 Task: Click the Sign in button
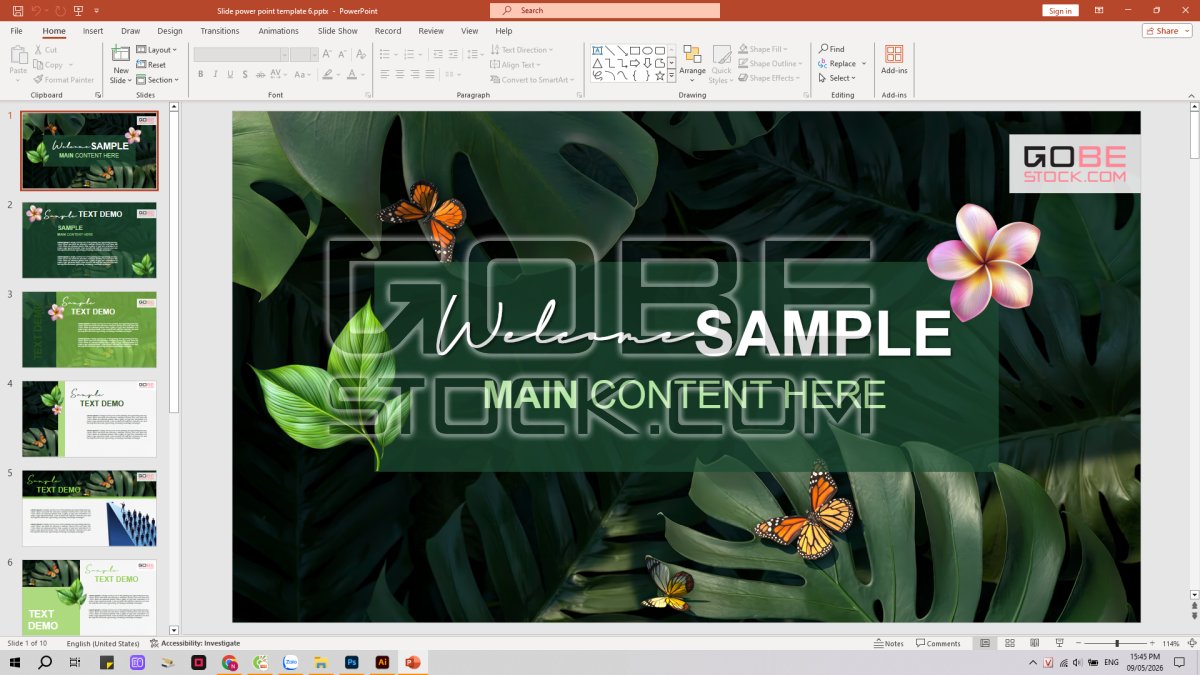click(x=1060, y=10)
